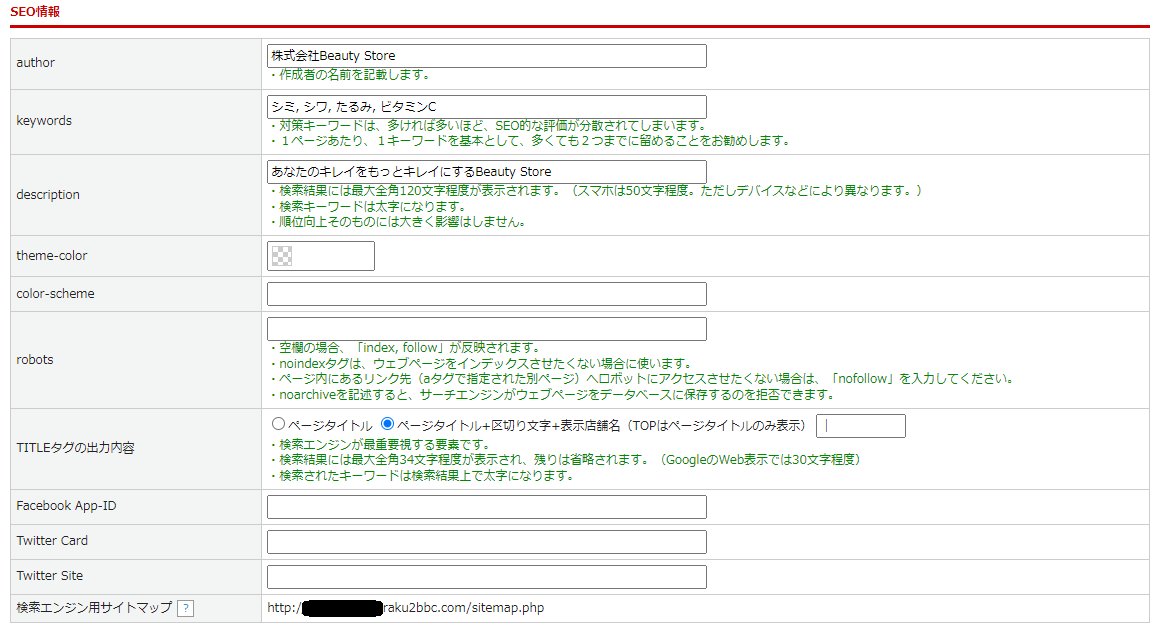This screenshot has width=1163, height=635.
Task: Focus the keywords input containing シミ, シワ
Action: [486, 107]
